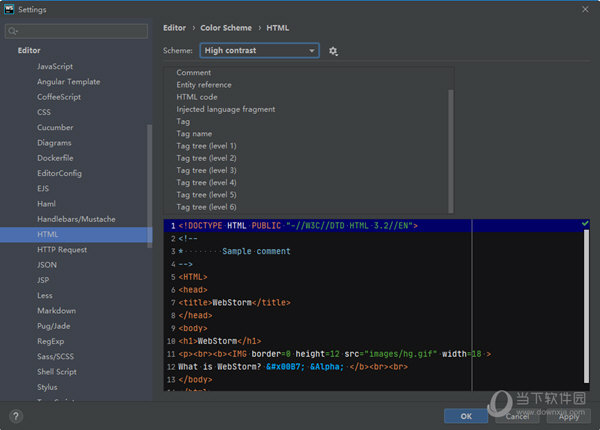Select Tag tree (level 1) option

pyautogui.click(x=206, y=146)
